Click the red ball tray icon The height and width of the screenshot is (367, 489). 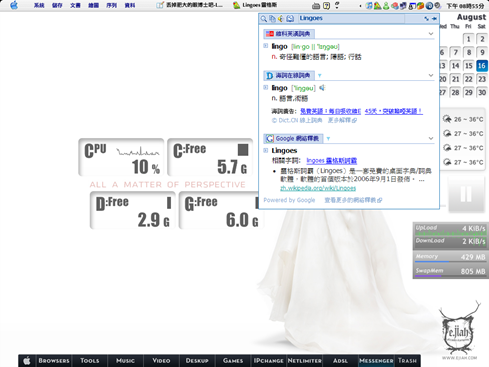pyautogui.click(x=395, y=6)
